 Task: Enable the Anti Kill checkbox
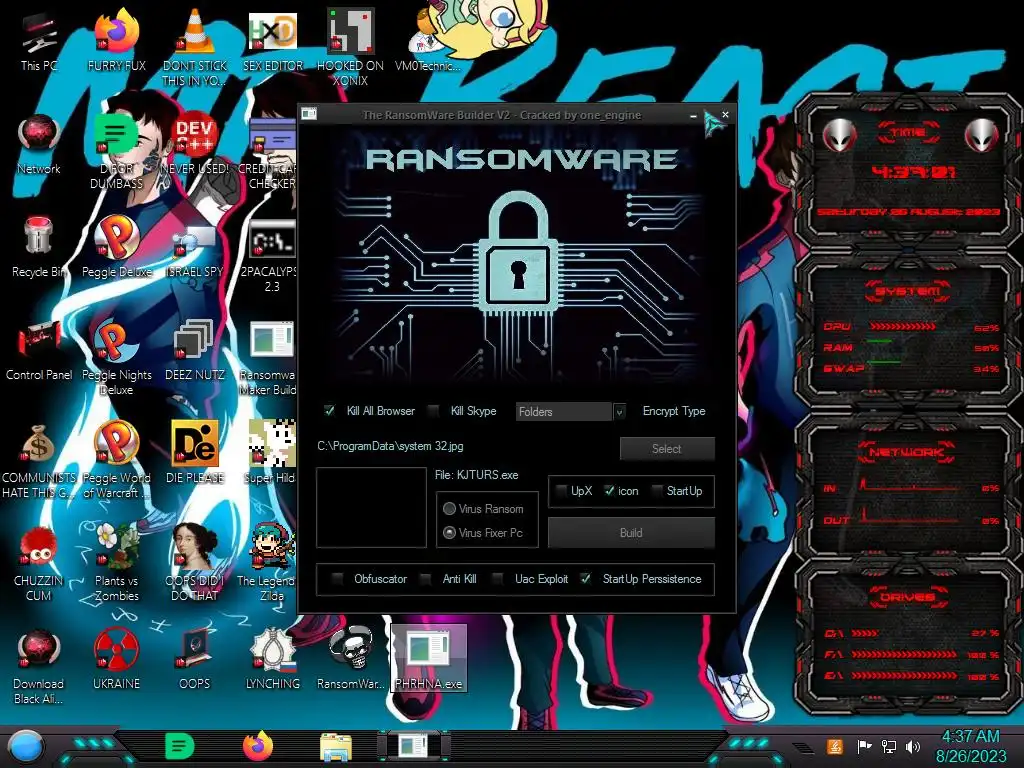tap(426, 579)
